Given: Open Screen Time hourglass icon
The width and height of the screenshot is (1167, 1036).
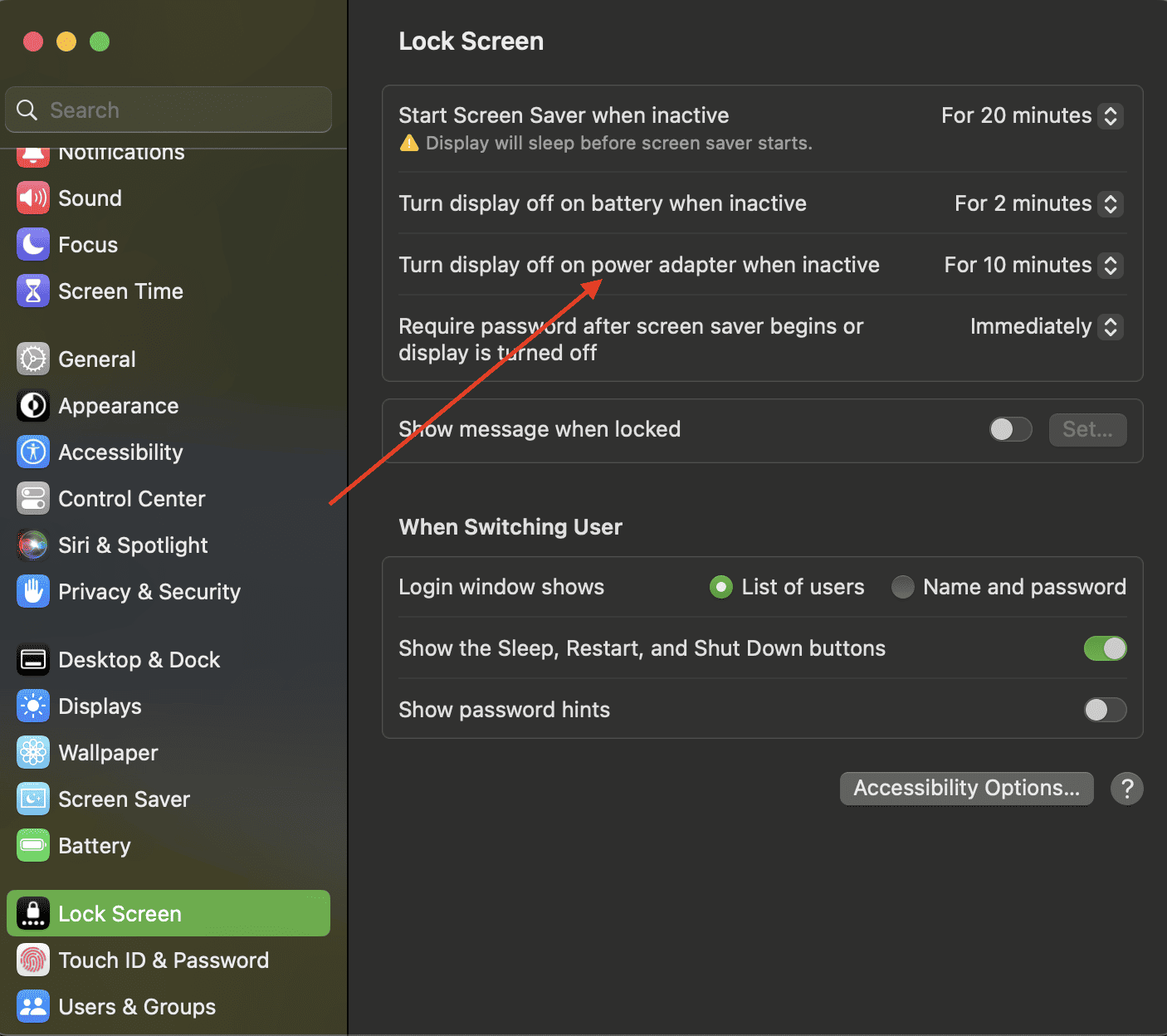Looking at the screenshot, I should tap(33, 291).
